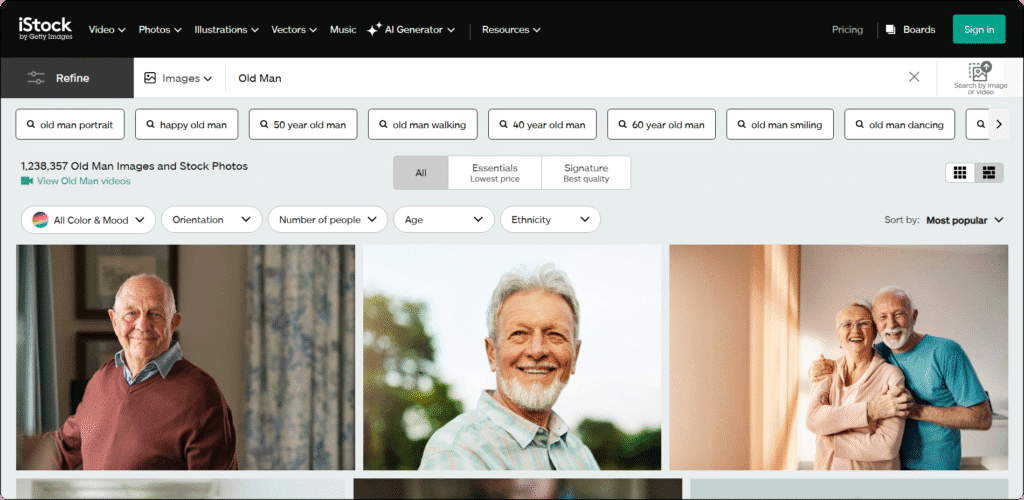Click magnifier icon in old man dancing chip
1024x500 pixels.
[859, 125]
